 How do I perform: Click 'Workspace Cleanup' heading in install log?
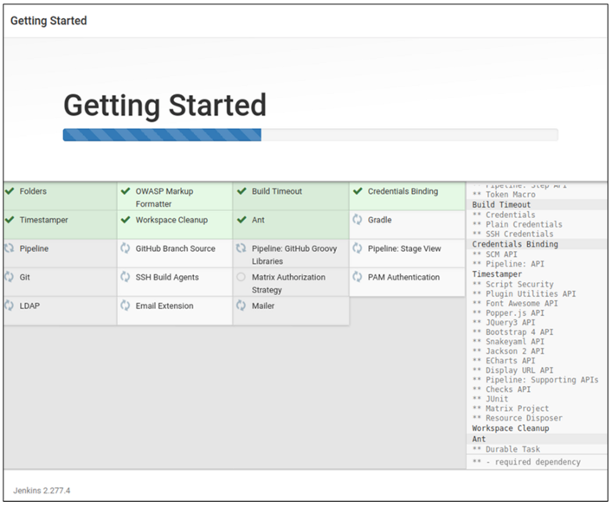coord(510,428)
